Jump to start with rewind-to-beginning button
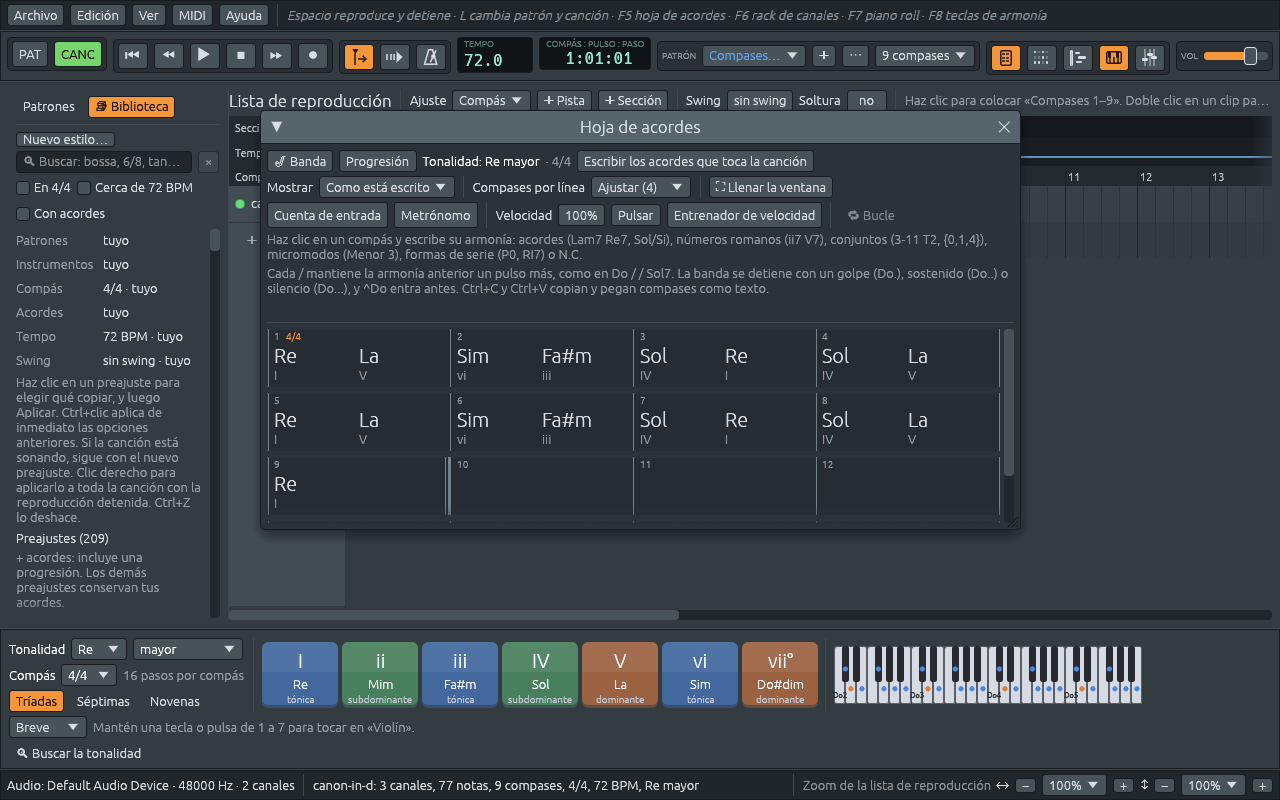 coord(131,55)
